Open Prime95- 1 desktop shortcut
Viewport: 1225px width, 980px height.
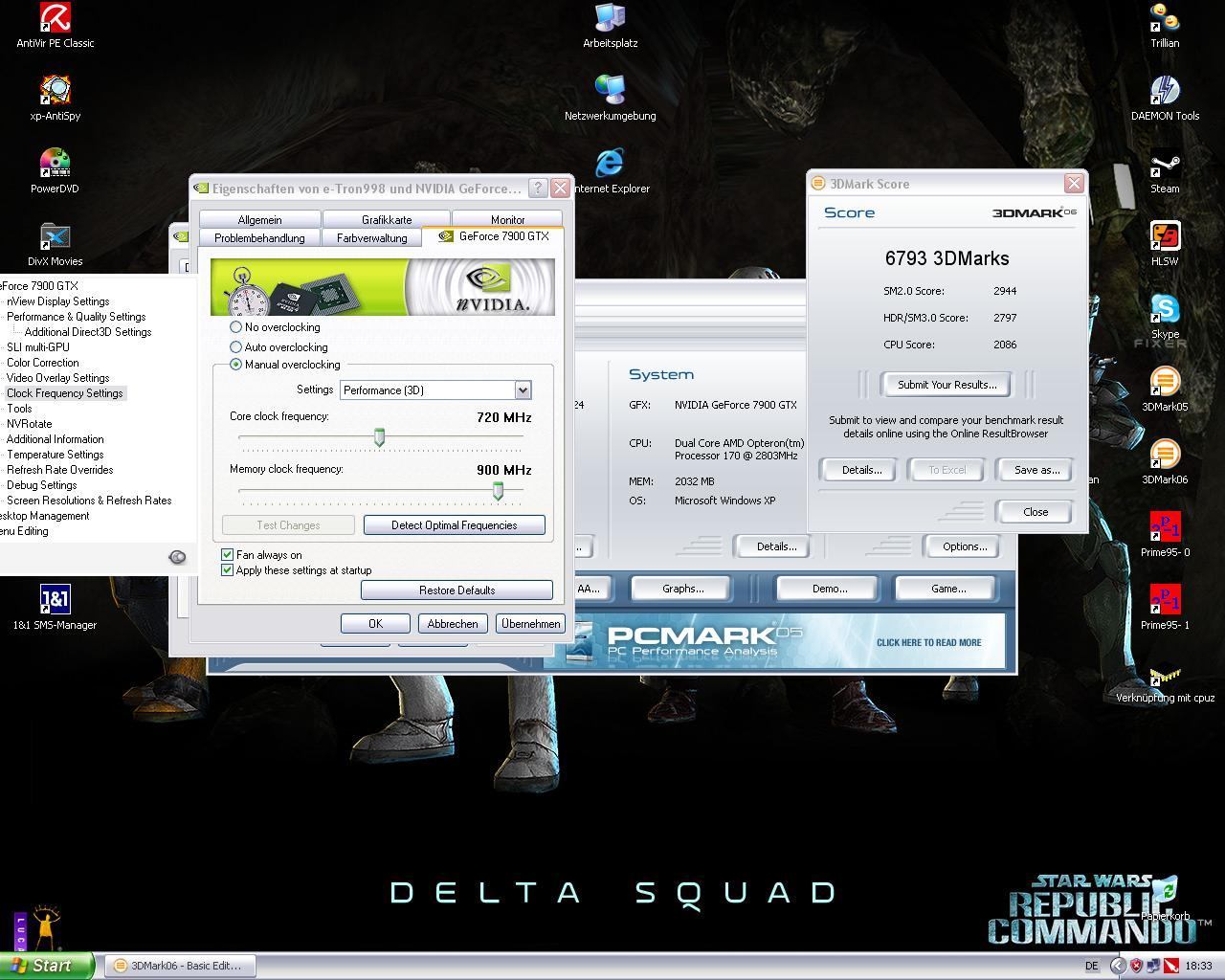[1165, 607]
